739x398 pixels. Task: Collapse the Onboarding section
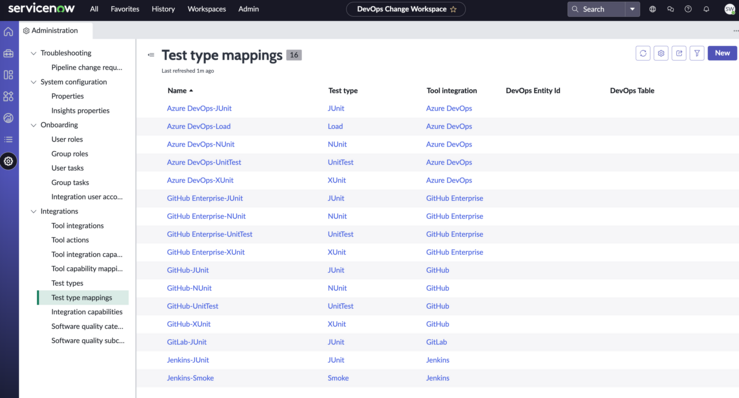tap(33, 125)
